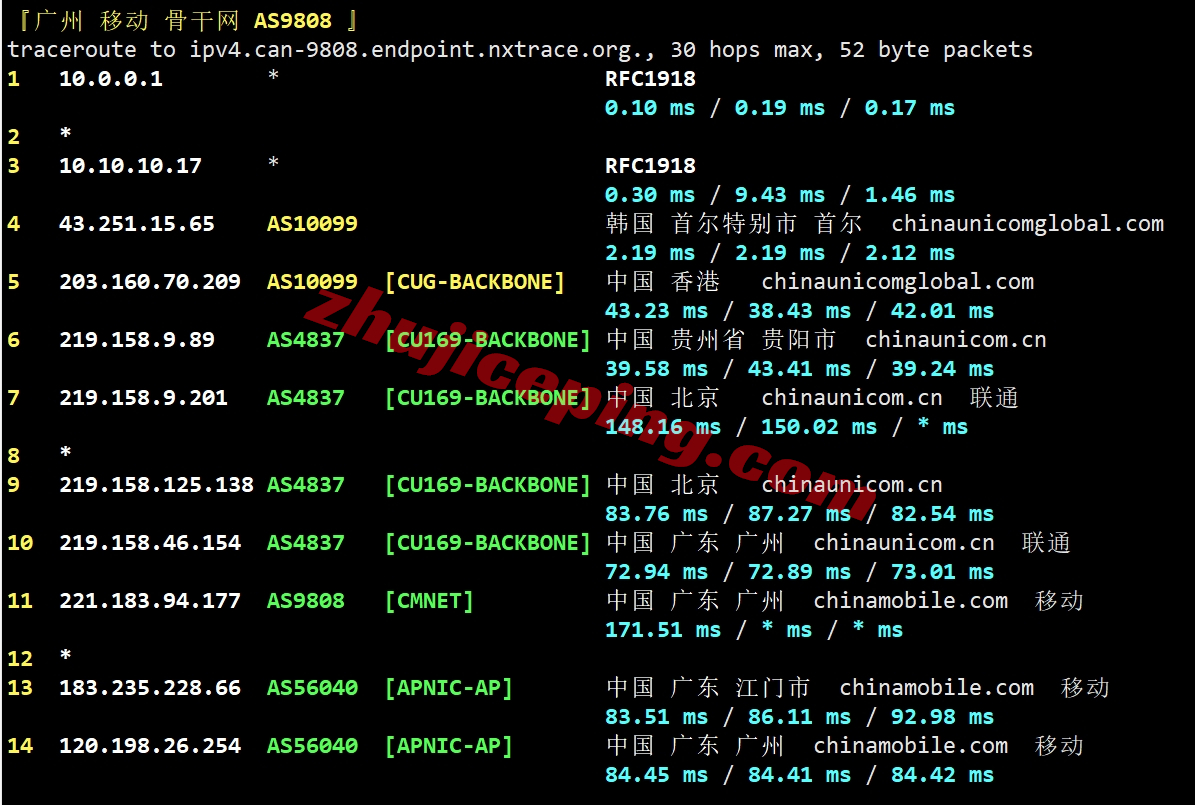The height and width of the screenshot is (805, 1195).
Task: Click the latency value 84.45 ms
Action: tap(656, 775)
